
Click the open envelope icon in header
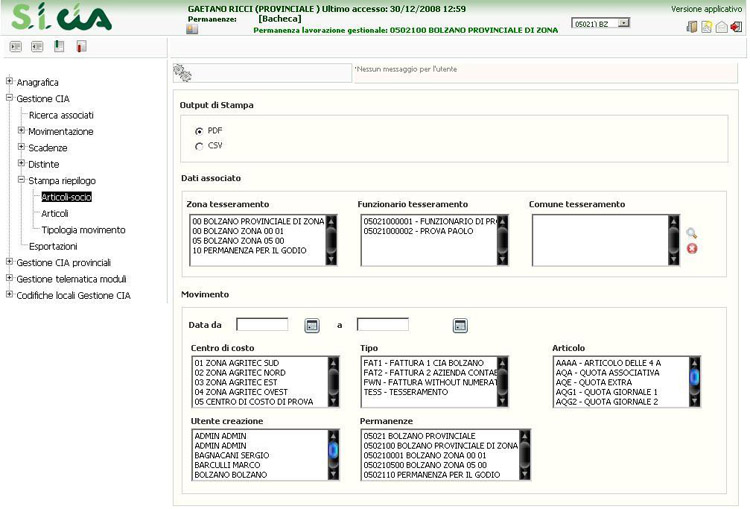click(x=721, y=27)
